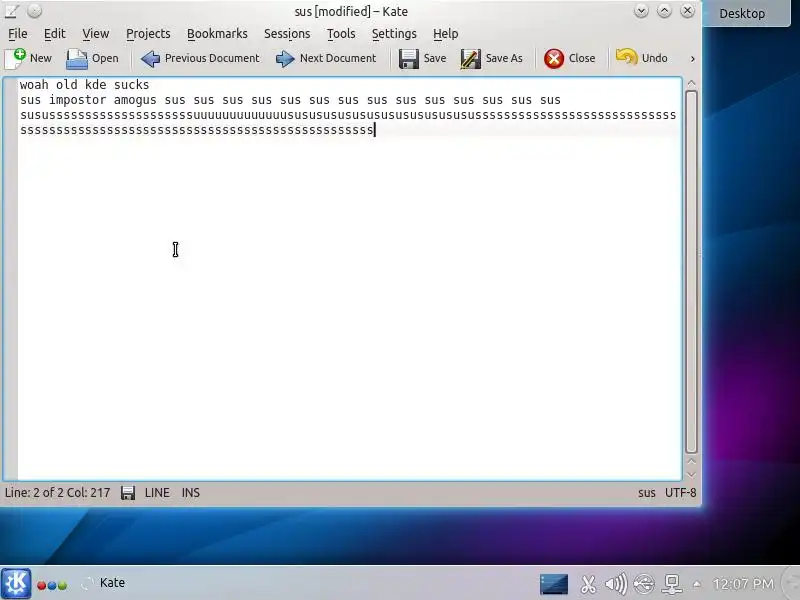Image resolution: width=800 pixels, height=600 pixels.
Task: Click the Line 2 of 2 Col 217 indicator
Action: (58, 493)
